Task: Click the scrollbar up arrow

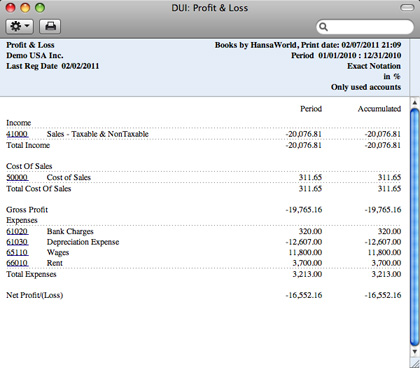Action: [x=415, y=102]
